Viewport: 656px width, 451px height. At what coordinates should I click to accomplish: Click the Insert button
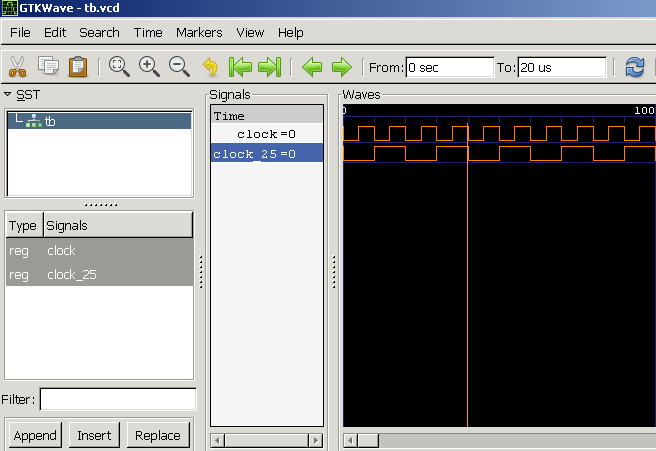click(x=94, y=436)
